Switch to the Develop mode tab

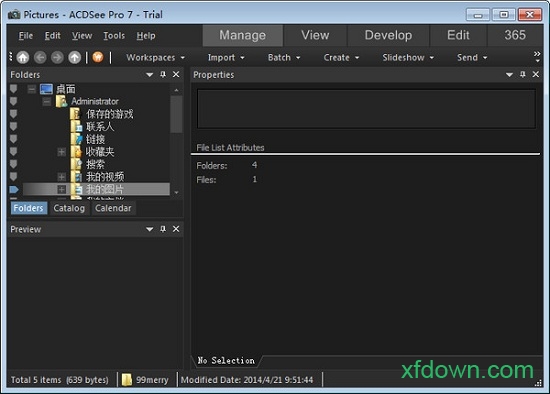pos(388,35)
